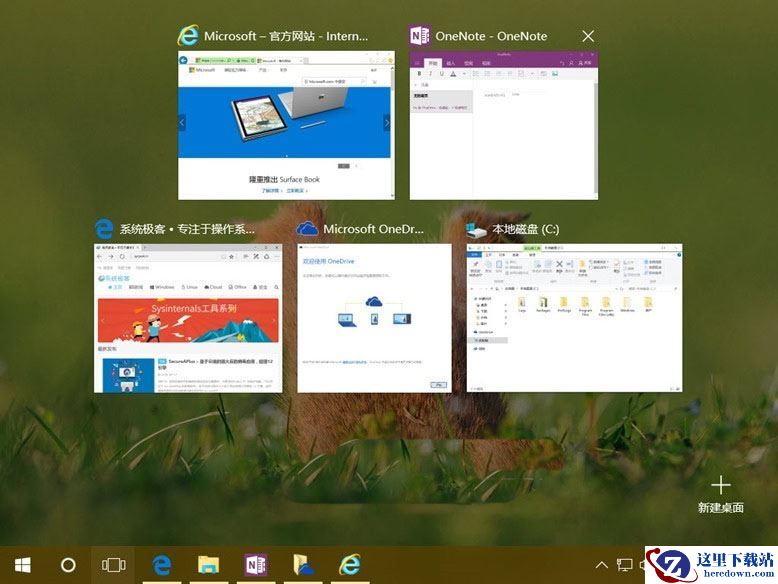Switch to Microsoft Internet Explorer window thumbnail

pos(286,126)
